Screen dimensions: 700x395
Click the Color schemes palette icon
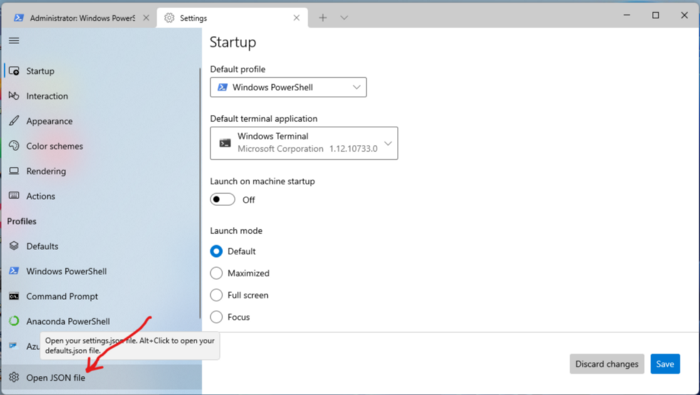pyautogui.click(x=14, y=146)
